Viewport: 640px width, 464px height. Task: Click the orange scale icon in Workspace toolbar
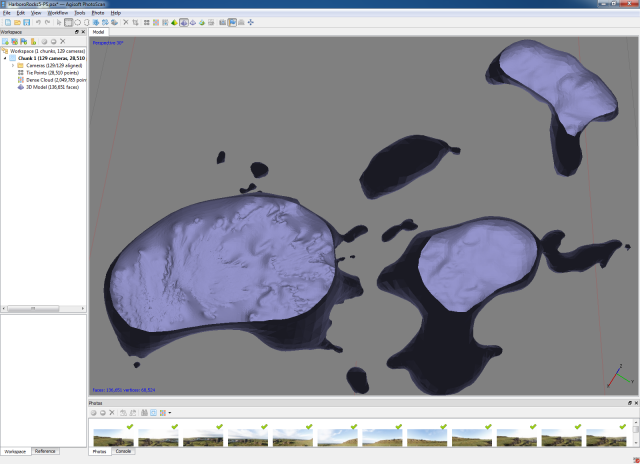(33, 41)
